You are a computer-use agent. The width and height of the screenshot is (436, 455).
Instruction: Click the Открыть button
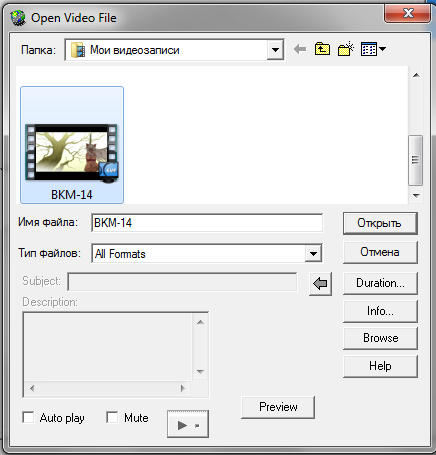tap(380, 223)
